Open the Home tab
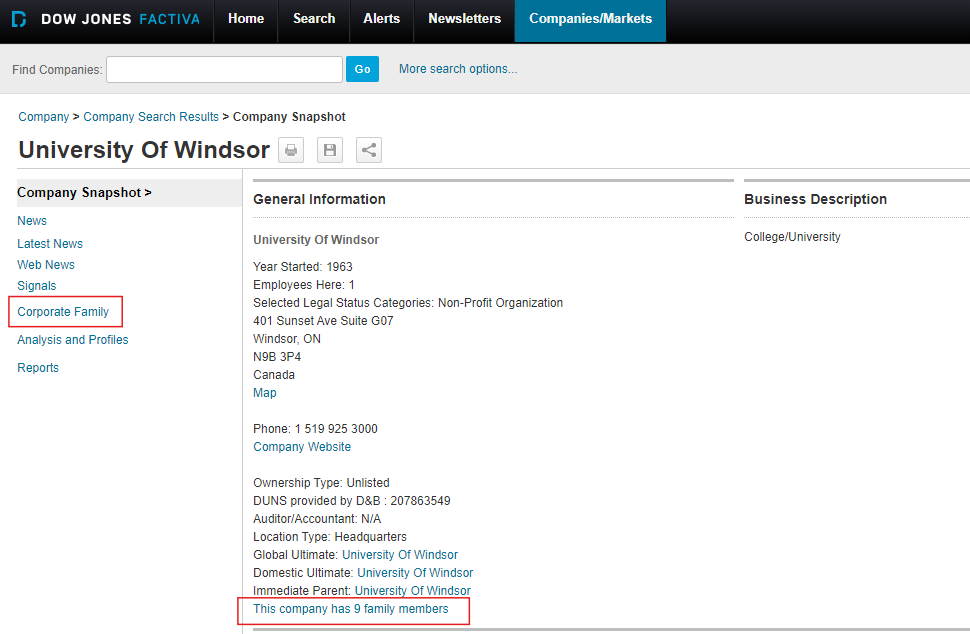The image size is (970, 634). [x=246, y=19]
